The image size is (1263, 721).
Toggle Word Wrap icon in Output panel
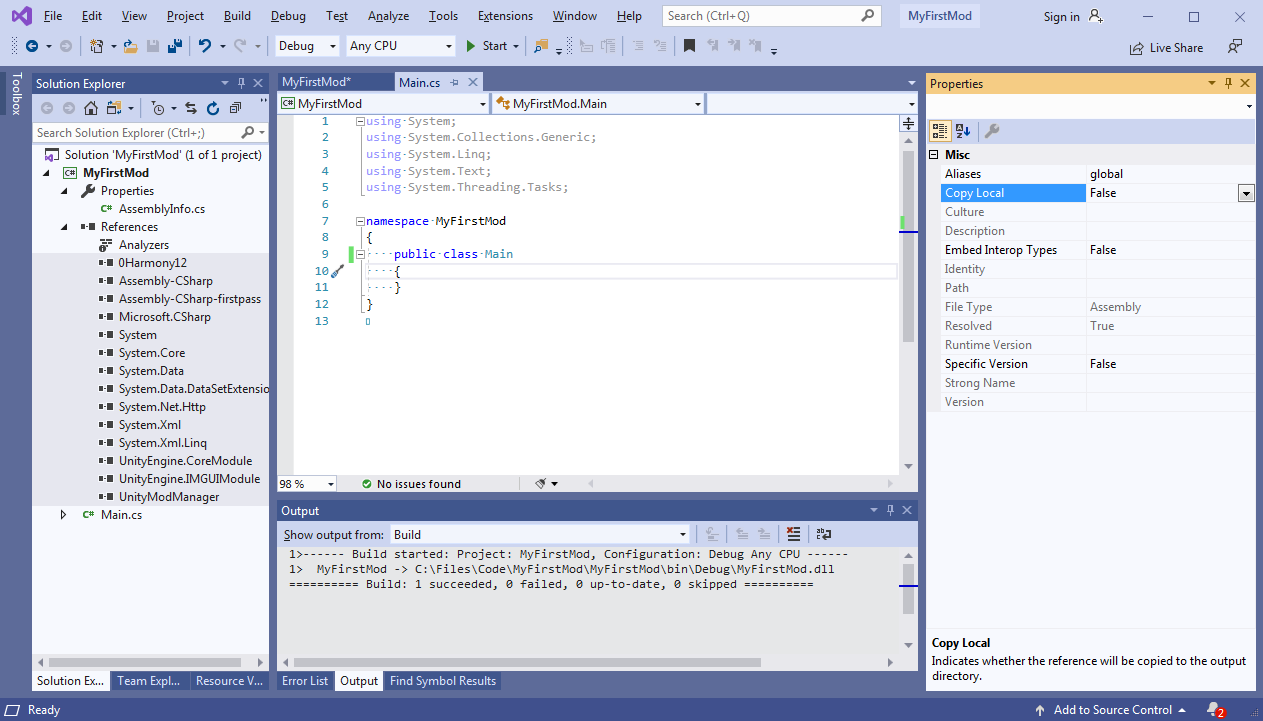824,534
